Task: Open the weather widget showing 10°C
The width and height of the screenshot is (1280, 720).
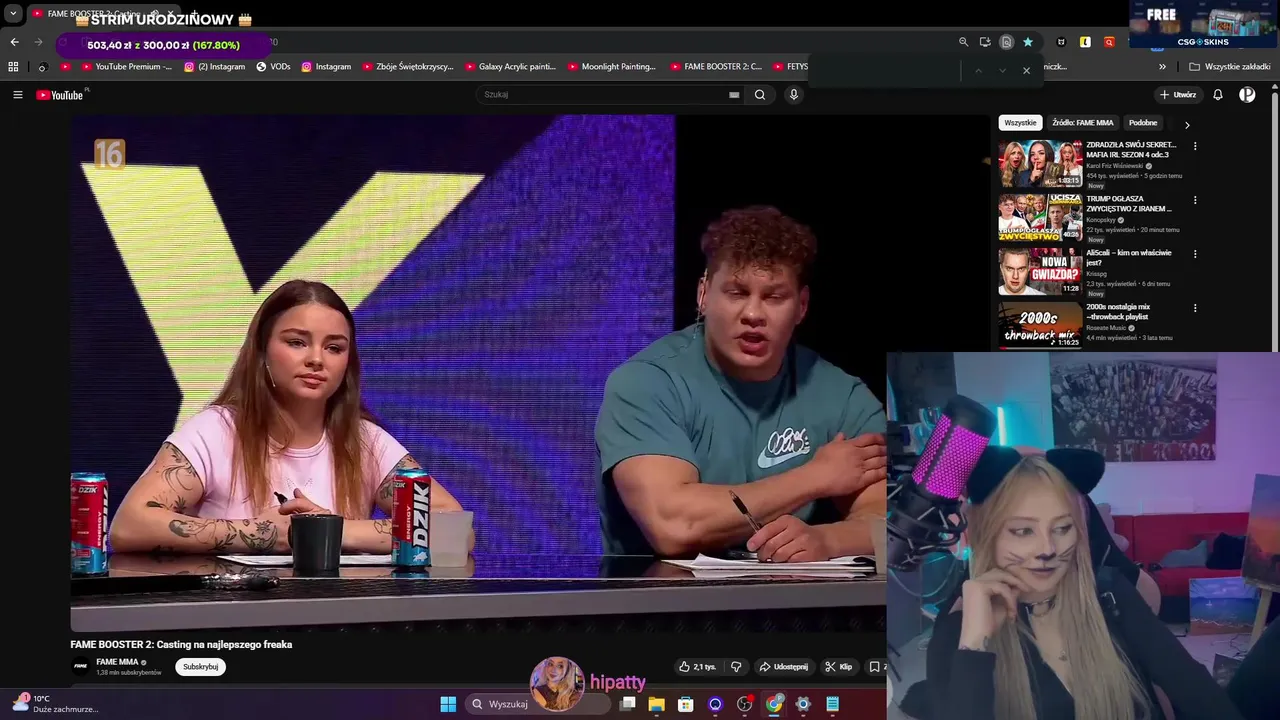Action: (x=56, y=704)
